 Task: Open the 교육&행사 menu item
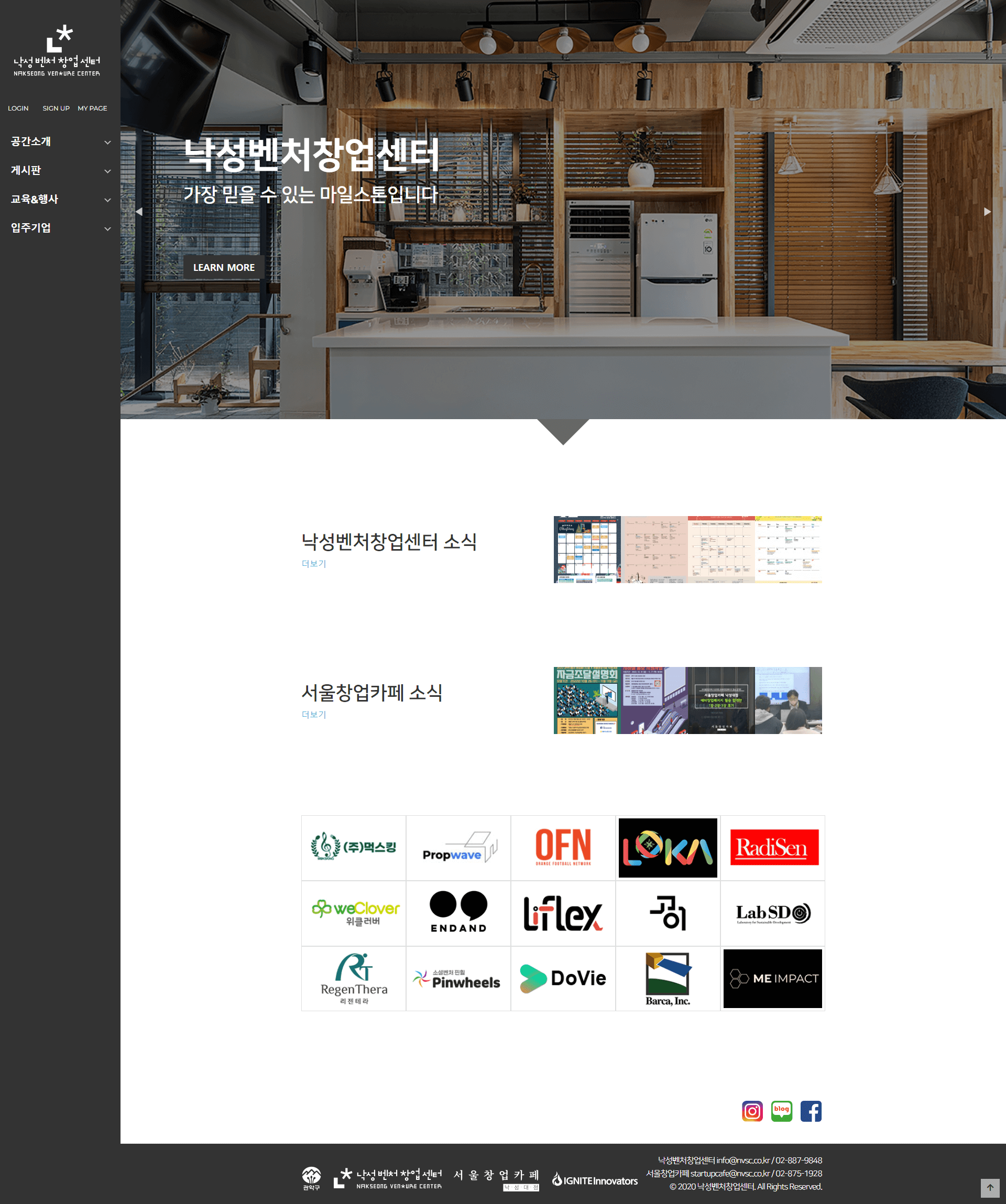coord(35,199)
